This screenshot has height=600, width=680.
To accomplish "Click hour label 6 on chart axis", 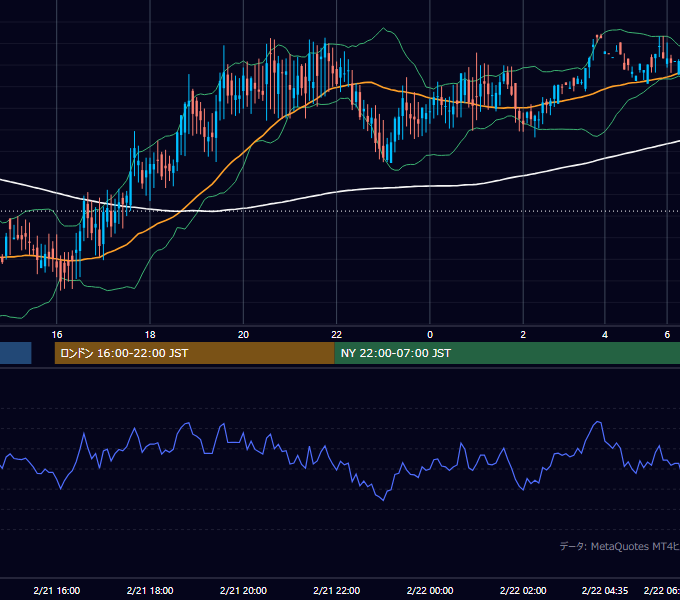I will (667, 335).
